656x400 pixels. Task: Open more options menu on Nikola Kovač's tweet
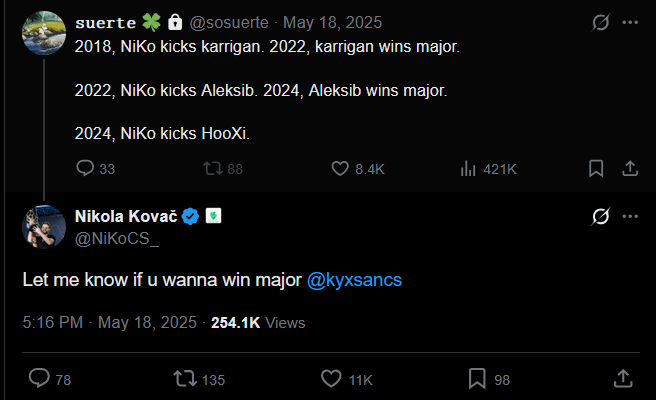630,216
